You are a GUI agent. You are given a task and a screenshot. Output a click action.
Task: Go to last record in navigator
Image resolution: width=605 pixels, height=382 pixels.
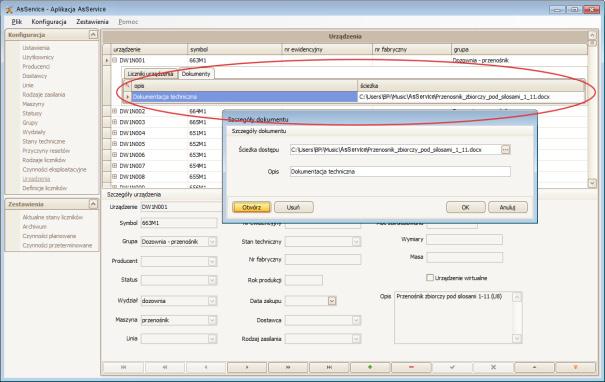click(329, 367)
